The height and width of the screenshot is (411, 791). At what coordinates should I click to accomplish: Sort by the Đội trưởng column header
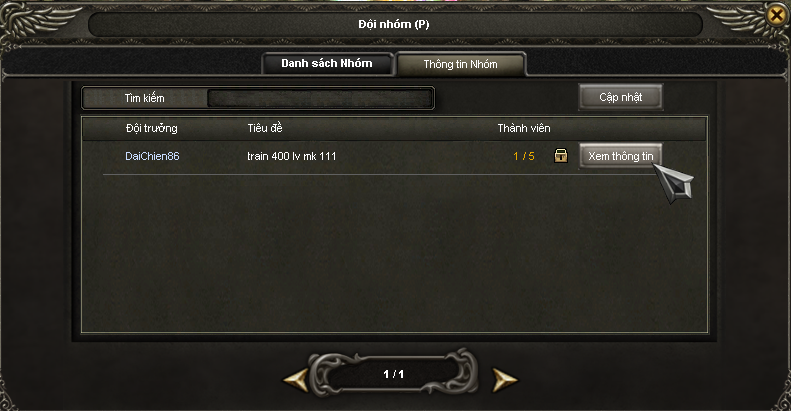click(151, 128)
